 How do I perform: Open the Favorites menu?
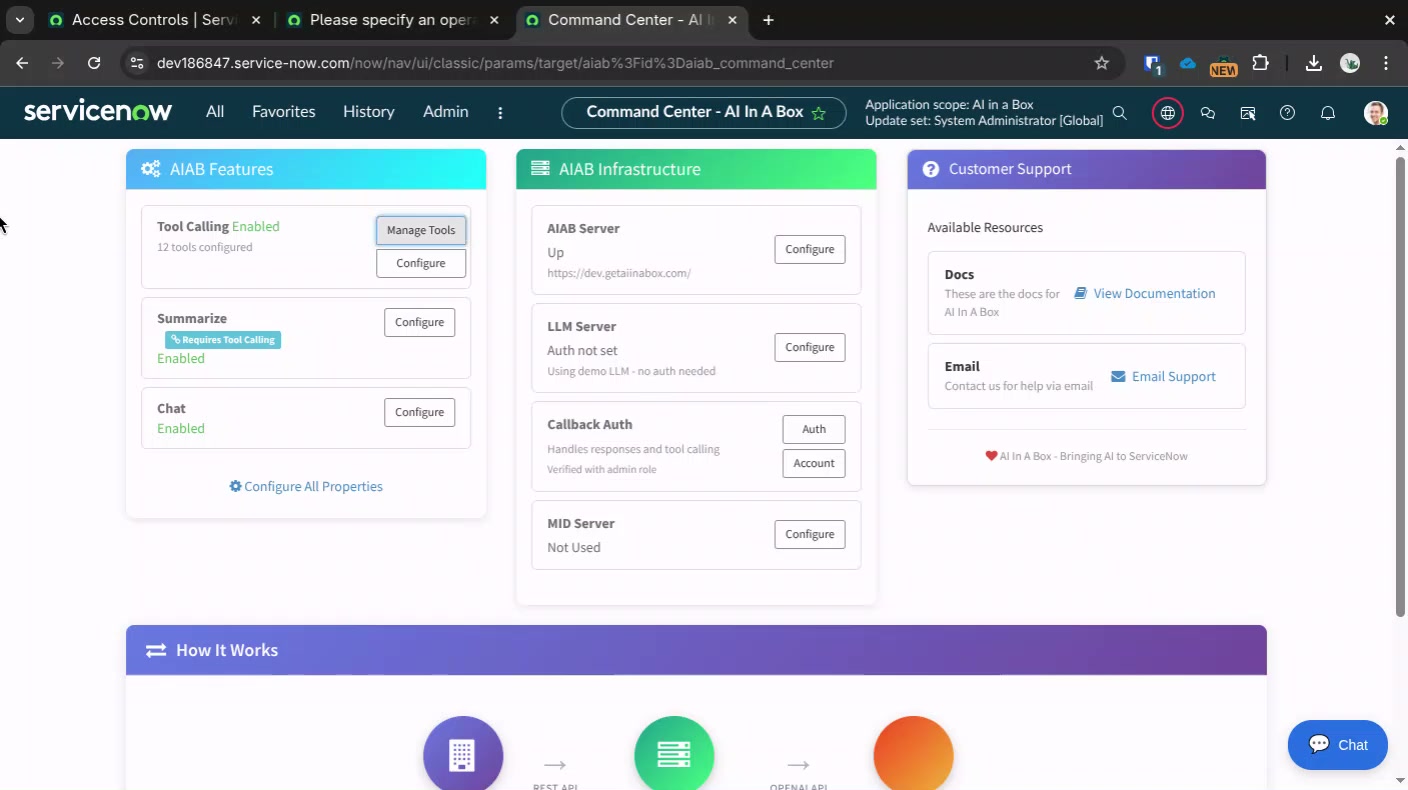[x=284, y=112]
